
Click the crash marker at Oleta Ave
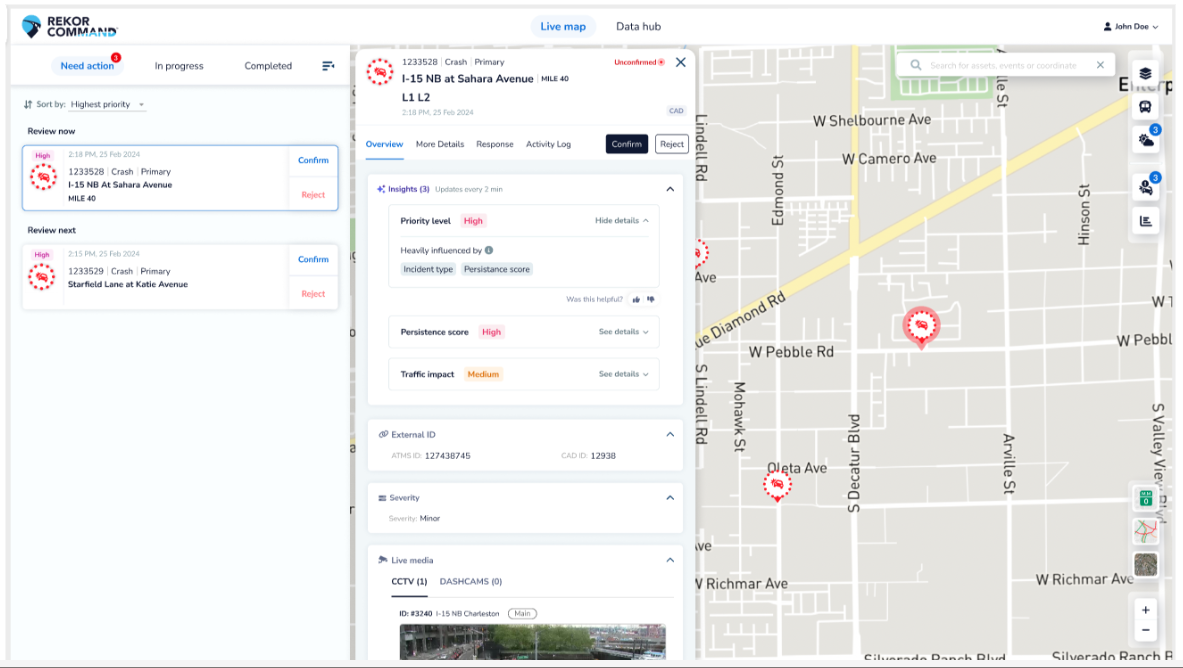[x=777, y=485]
